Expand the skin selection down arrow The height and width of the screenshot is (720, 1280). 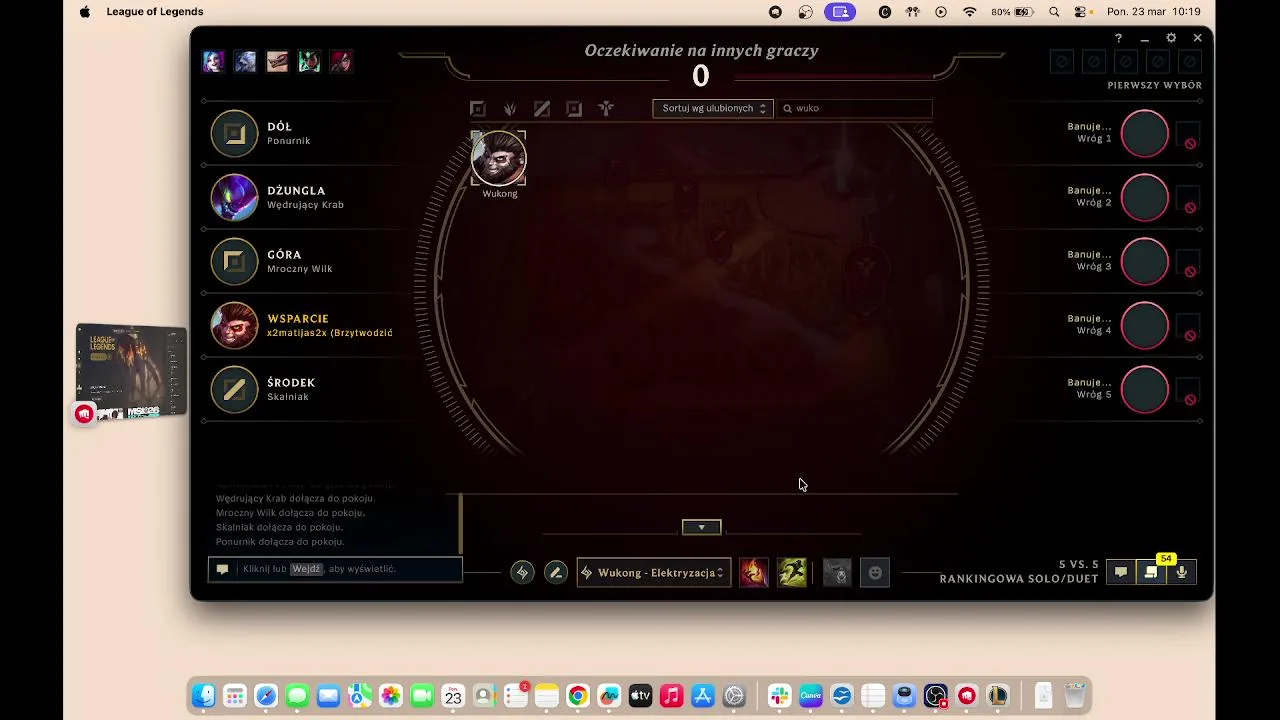click(701, 527)
